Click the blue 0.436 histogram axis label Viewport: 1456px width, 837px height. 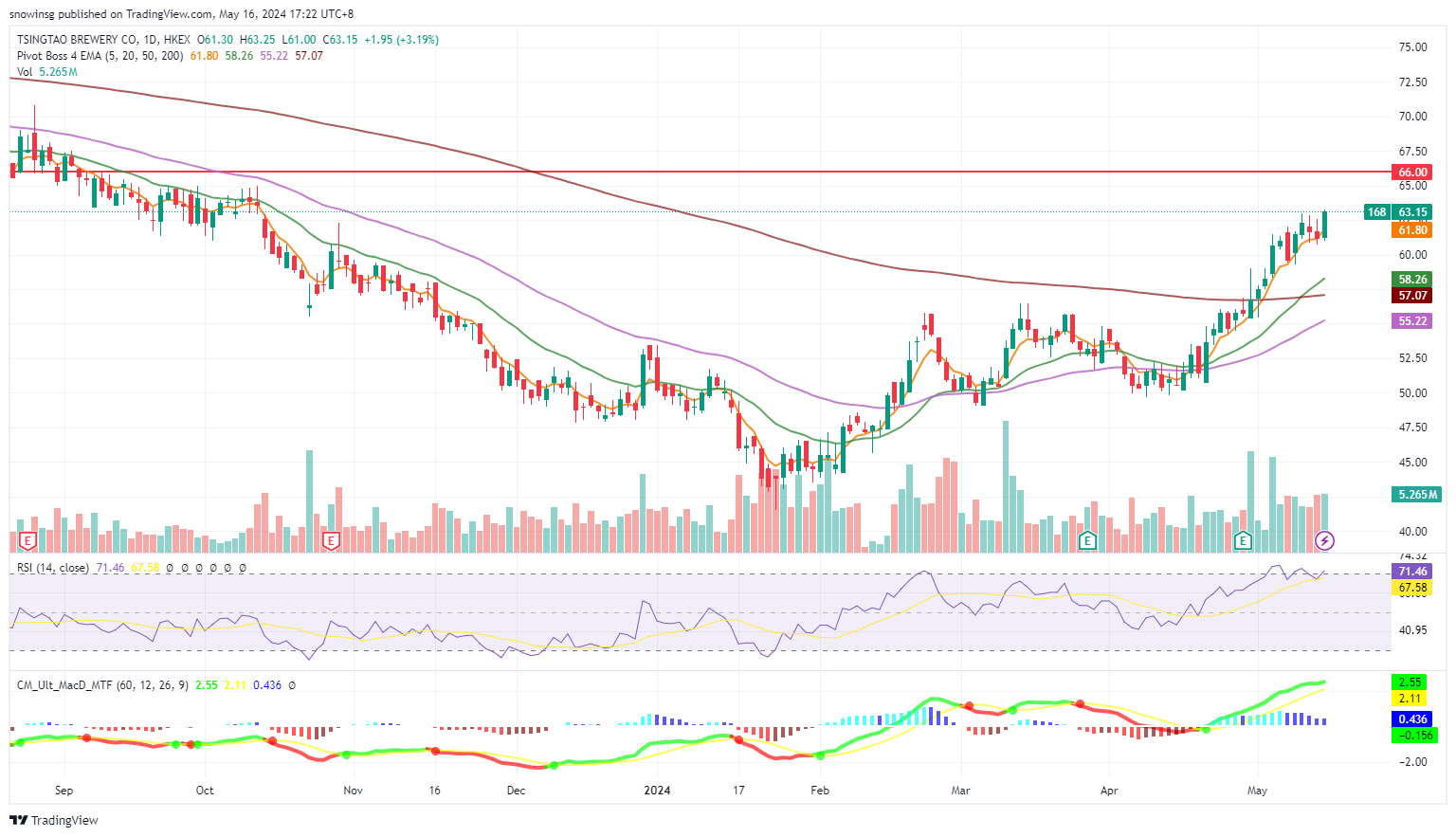pos(1411,719)
